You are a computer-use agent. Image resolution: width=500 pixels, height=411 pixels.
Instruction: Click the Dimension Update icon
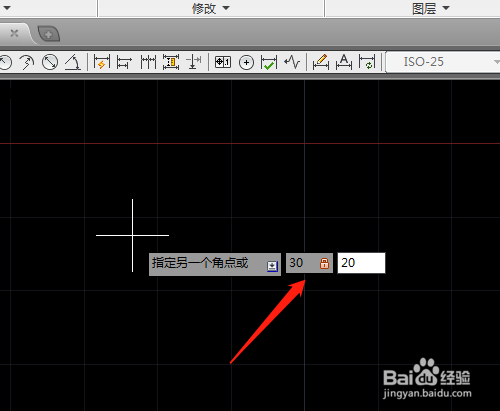[367, 62]
